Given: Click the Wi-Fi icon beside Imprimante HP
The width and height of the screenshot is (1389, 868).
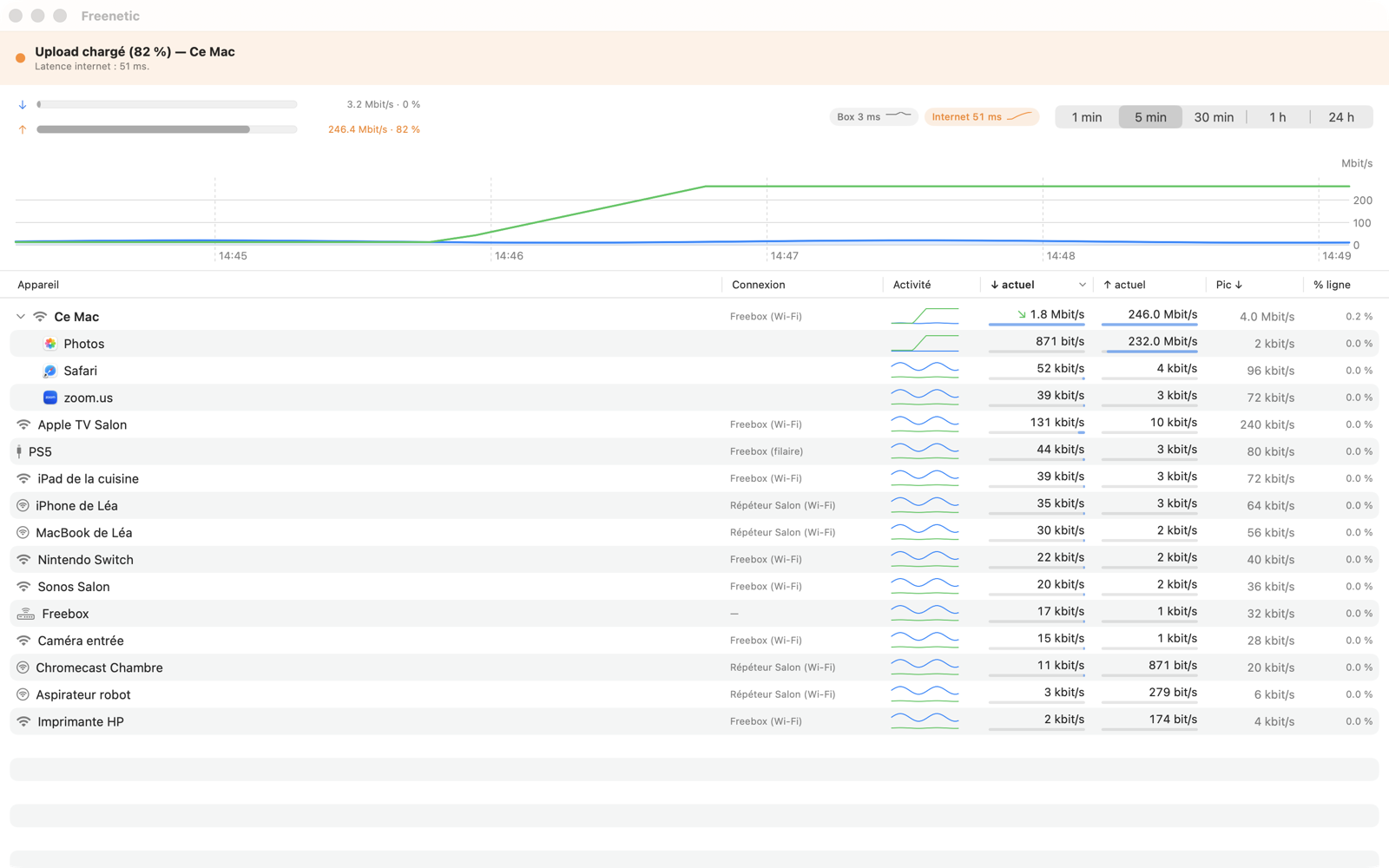Looking at the screenshot, I should pyautogui.click(x=23, y=721).
